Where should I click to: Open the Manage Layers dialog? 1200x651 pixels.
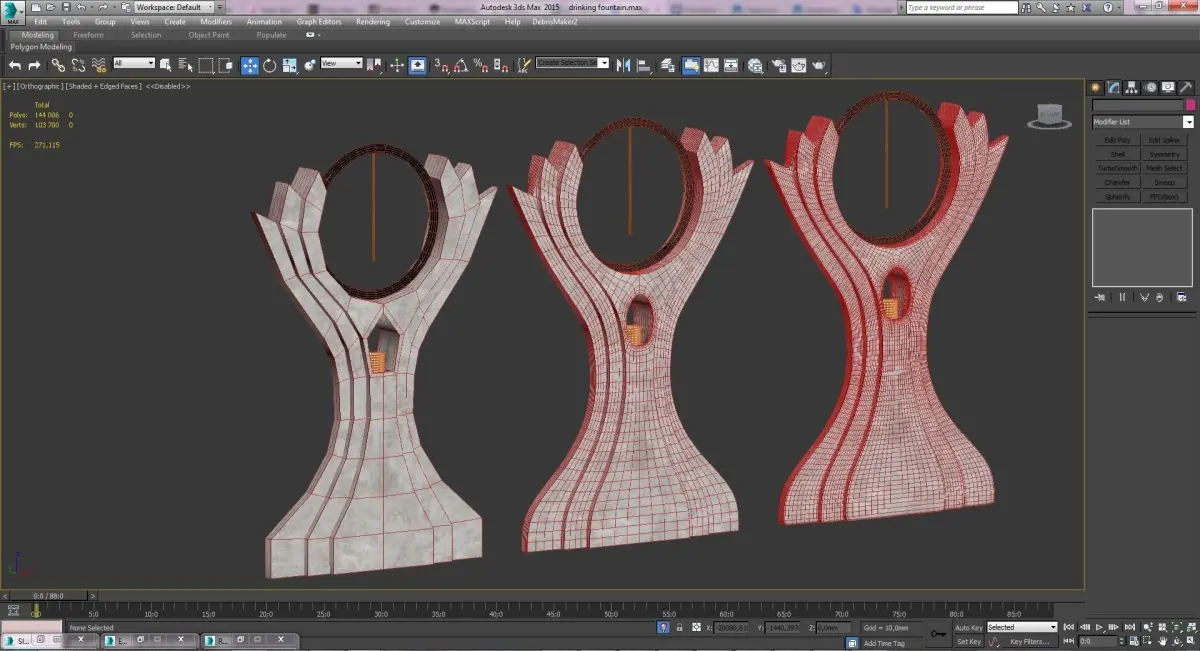pyautogui.click(x=668, y=65)
